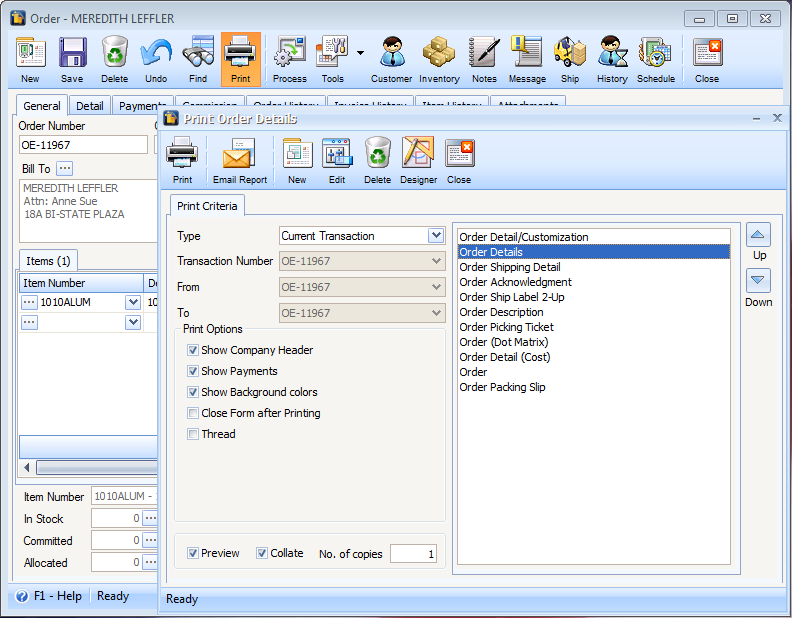The width and height of the screenshot is (792, 618).
Task: Open the Tools dropdown arrow in toolbar
Action: tap(360, 53)
